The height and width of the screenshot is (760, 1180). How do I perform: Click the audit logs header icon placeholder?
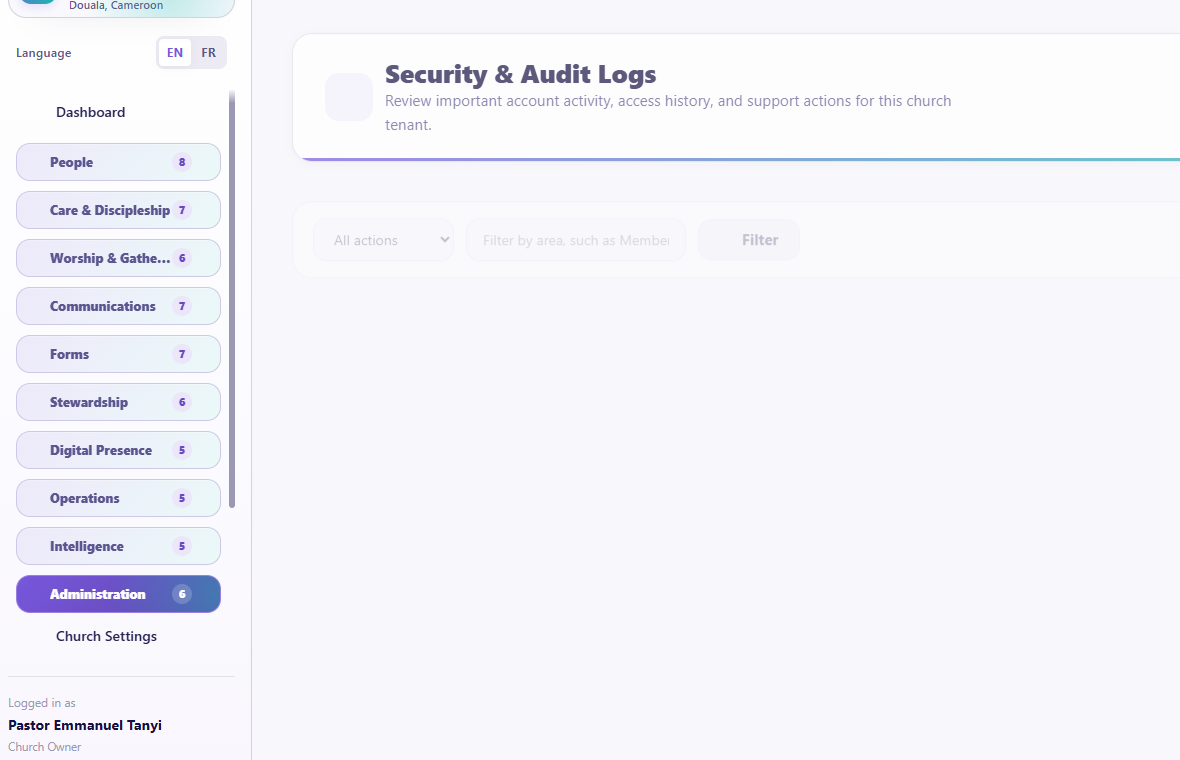349,97
